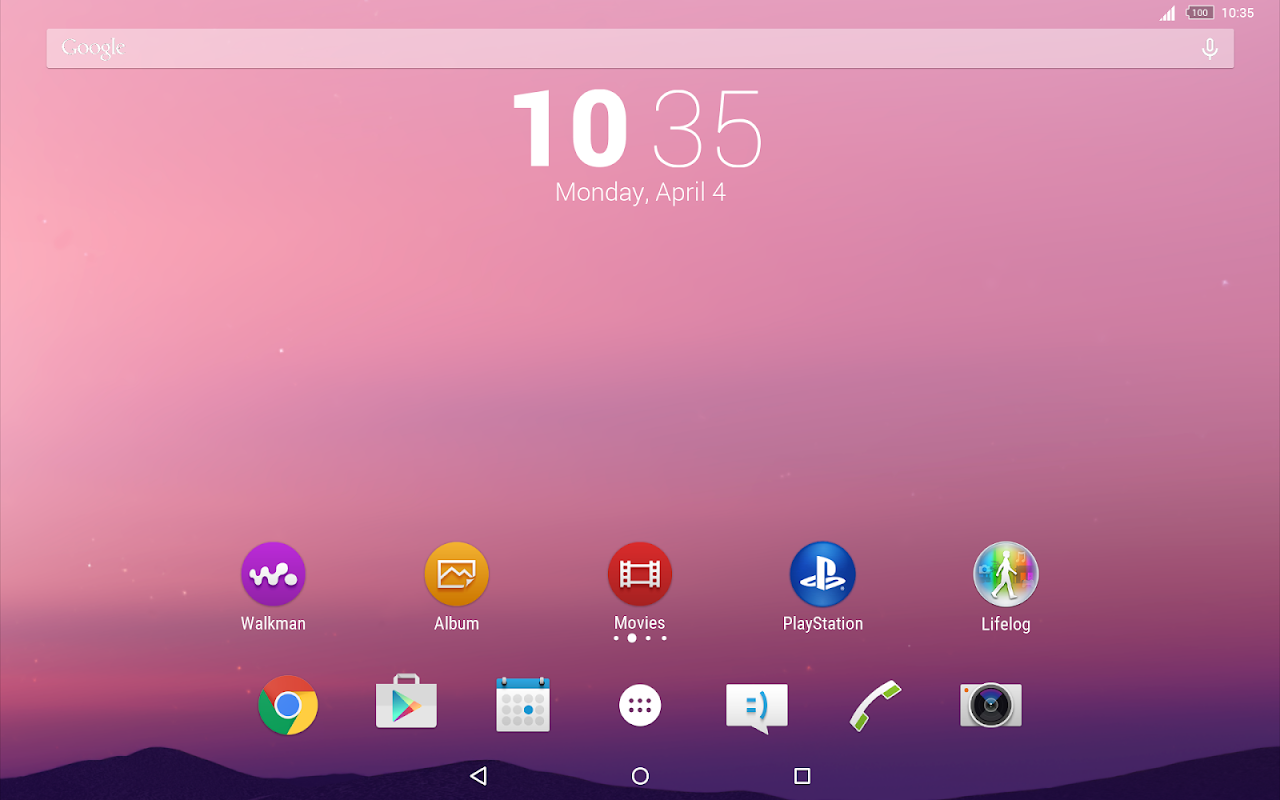The width and height of the screenshot is (1280, 800).
Task: Tap the Home navigation button
Action: pyautogui.click(x=640, y=776)
